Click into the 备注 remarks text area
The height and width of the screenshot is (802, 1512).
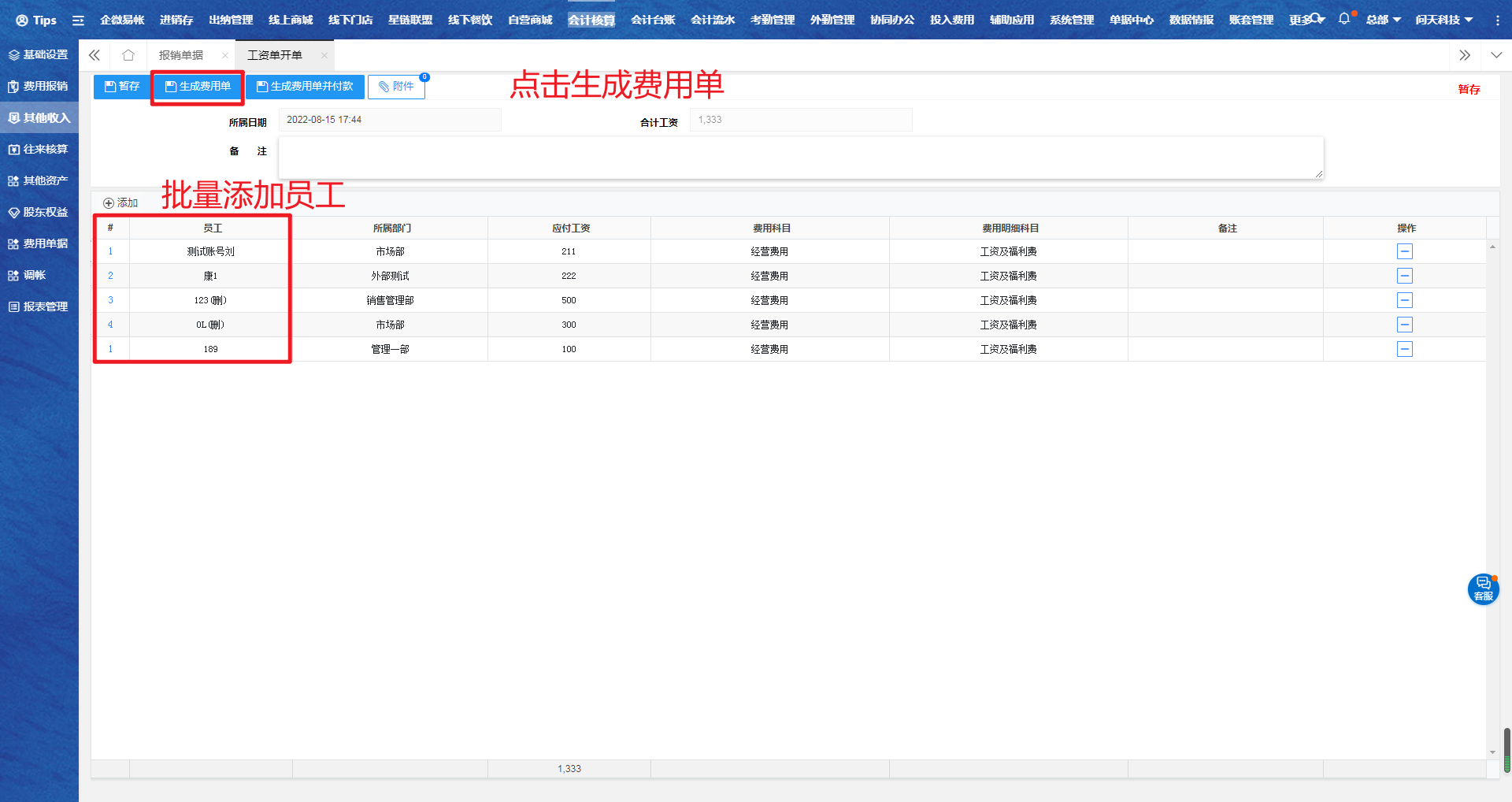pyautogui.click(x=800, y=158)
